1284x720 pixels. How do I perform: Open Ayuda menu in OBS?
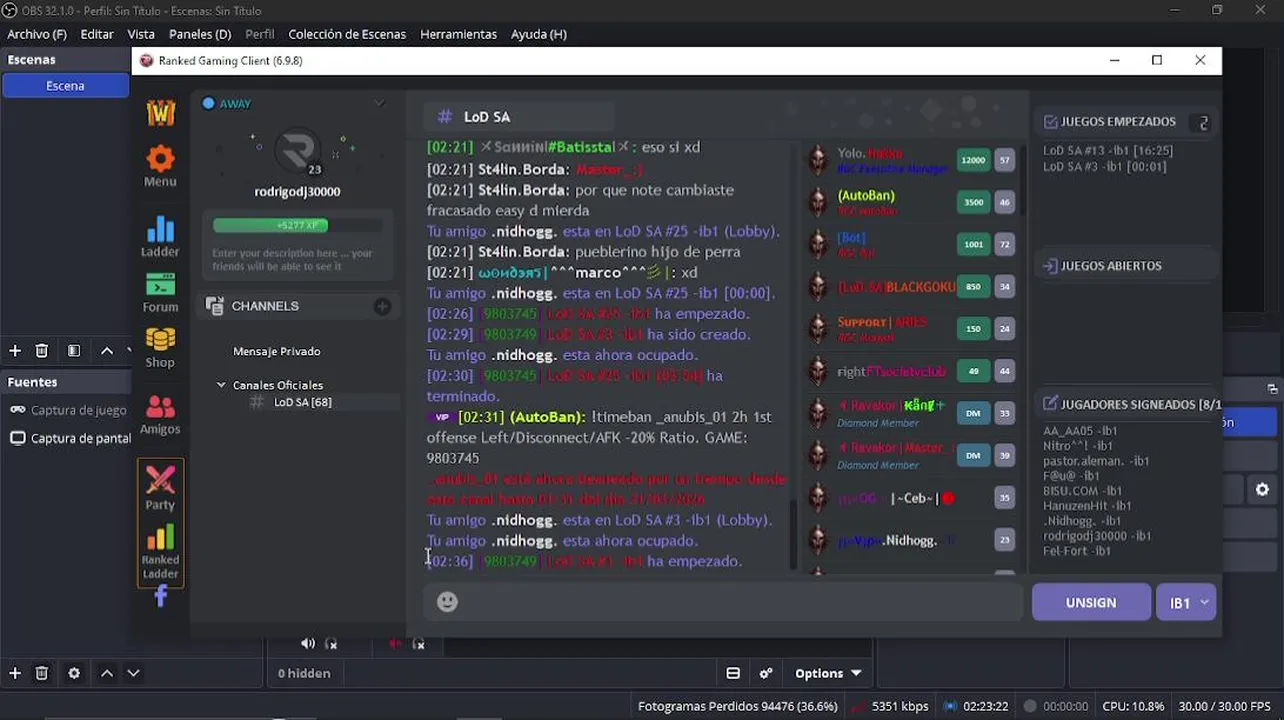(x=539, y=34)
